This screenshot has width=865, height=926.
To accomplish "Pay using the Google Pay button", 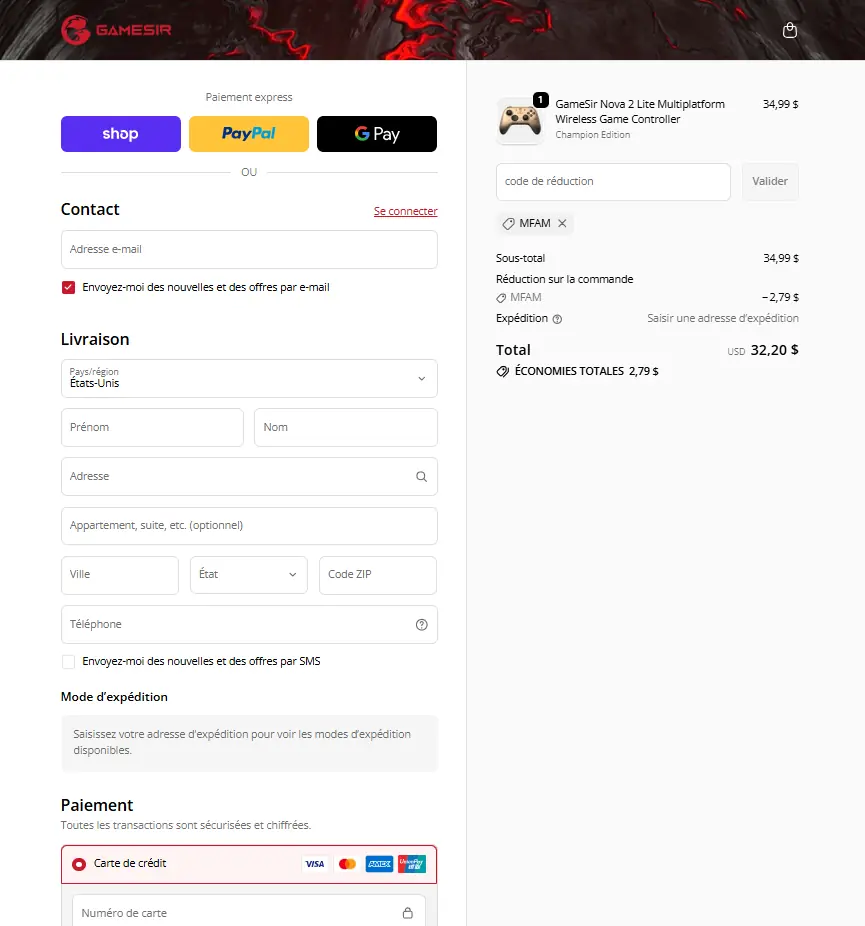I will 377,134.
